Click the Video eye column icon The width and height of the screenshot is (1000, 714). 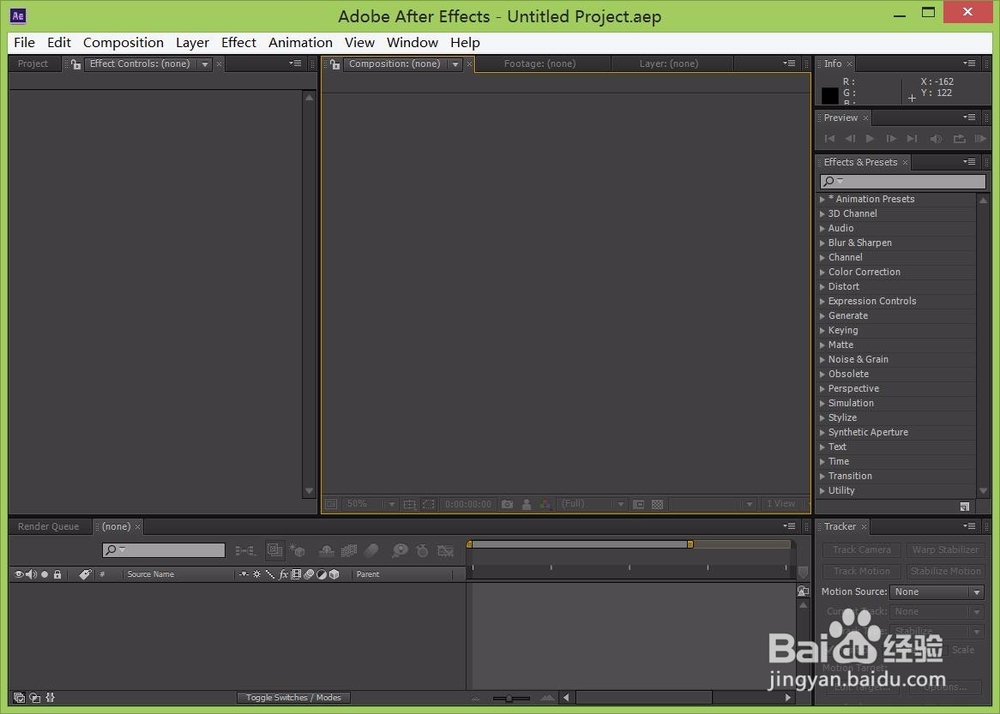coord(19,574)
